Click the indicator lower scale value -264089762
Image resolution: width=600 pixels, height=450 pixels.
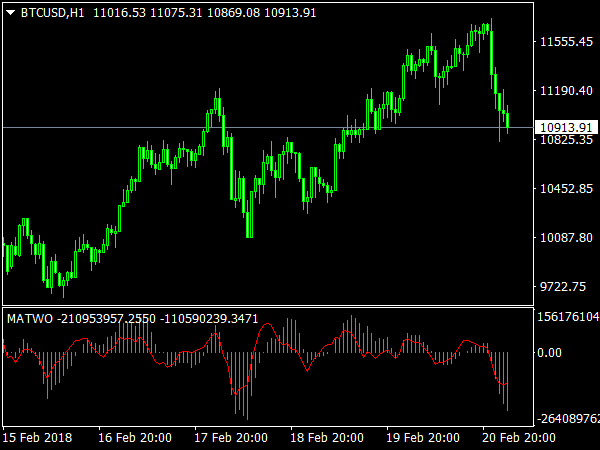click(x=568, y=419)
